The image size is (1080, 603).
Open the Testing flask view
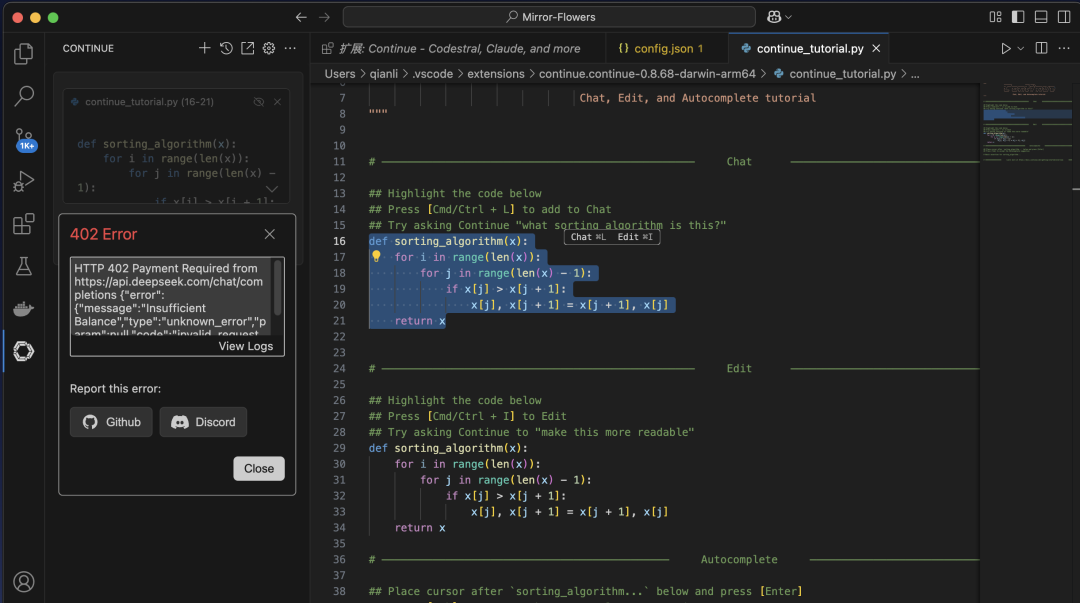[x=23, y=266]
